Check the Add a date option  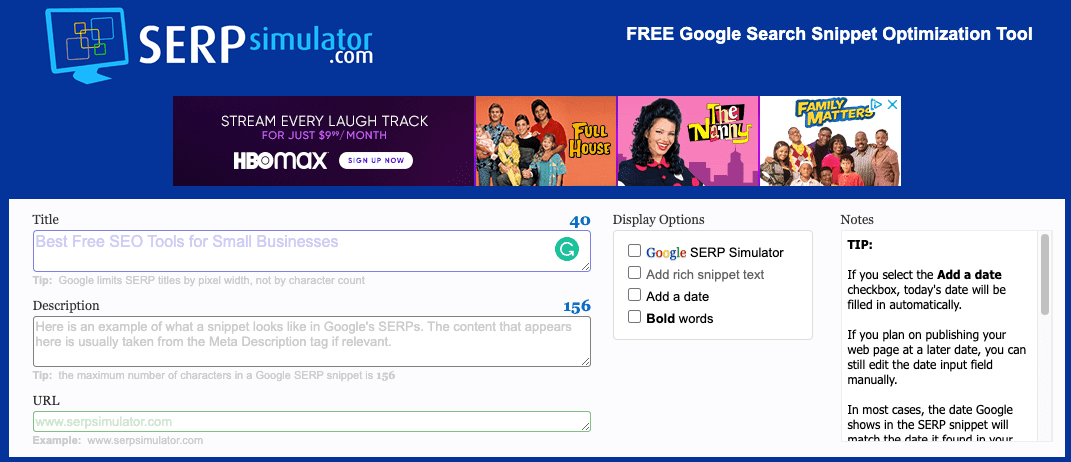[x=635, y=295]
